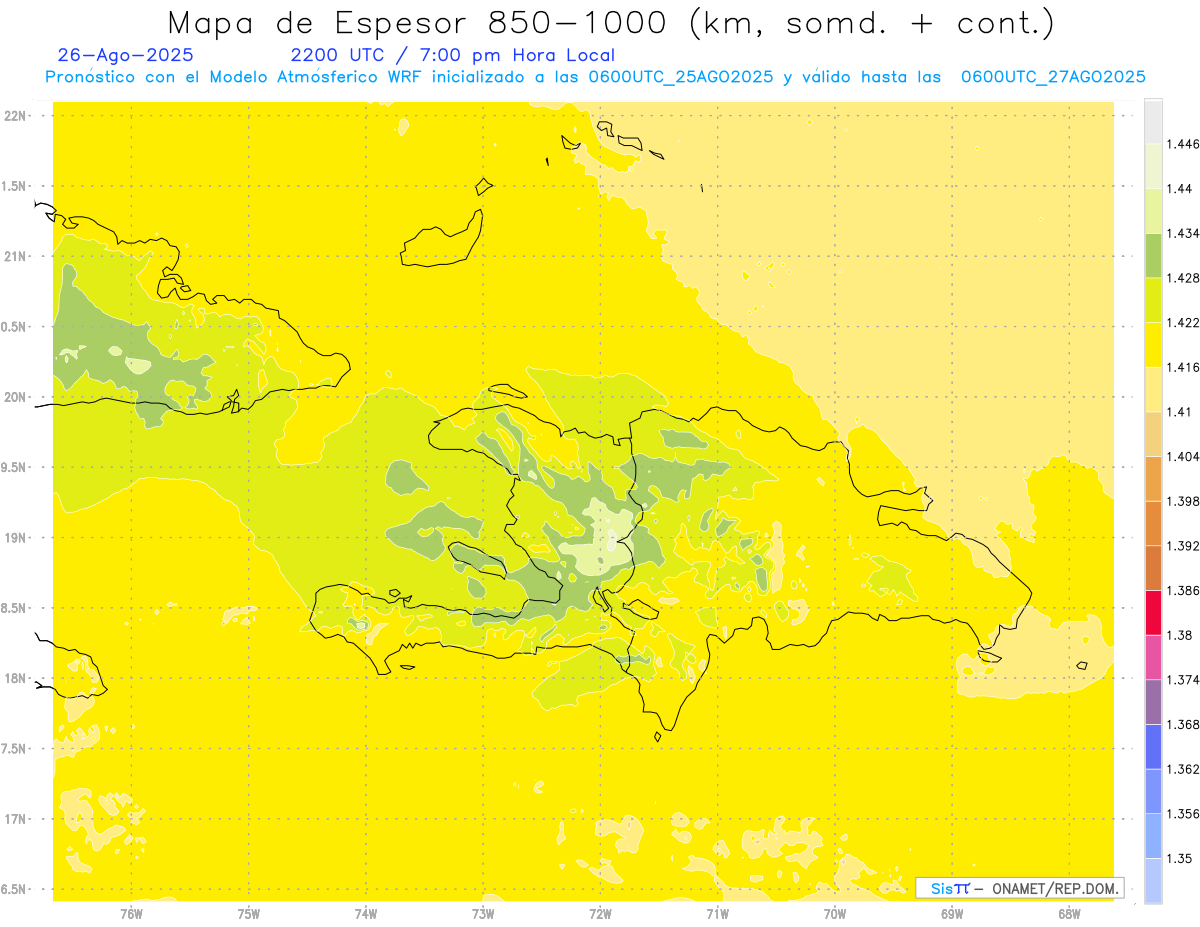Click the 1.44 value on the color scale

[1179, 188]
